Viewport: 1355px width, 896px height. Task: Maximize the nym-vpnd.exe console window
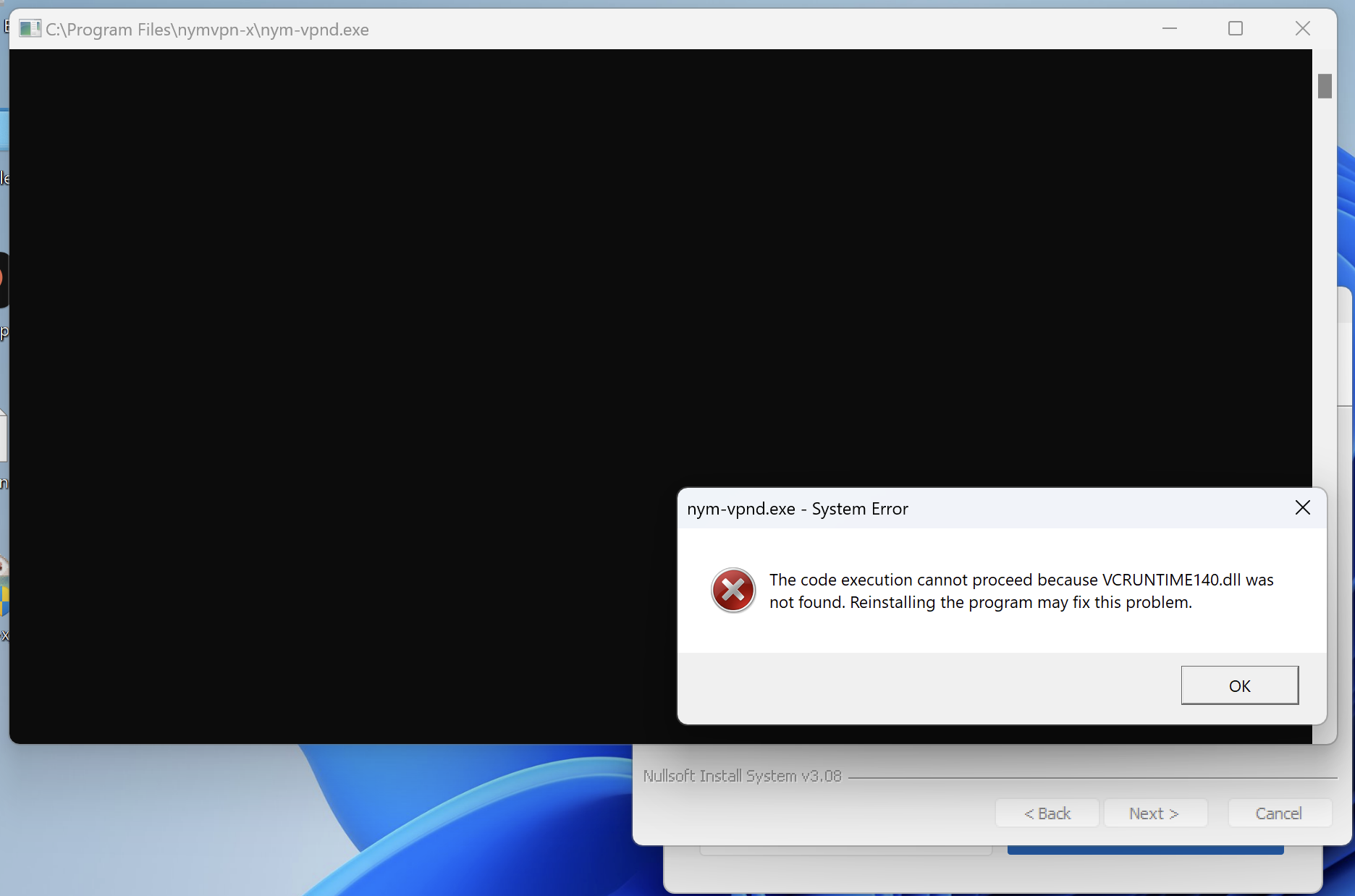tap(1236, 29)
